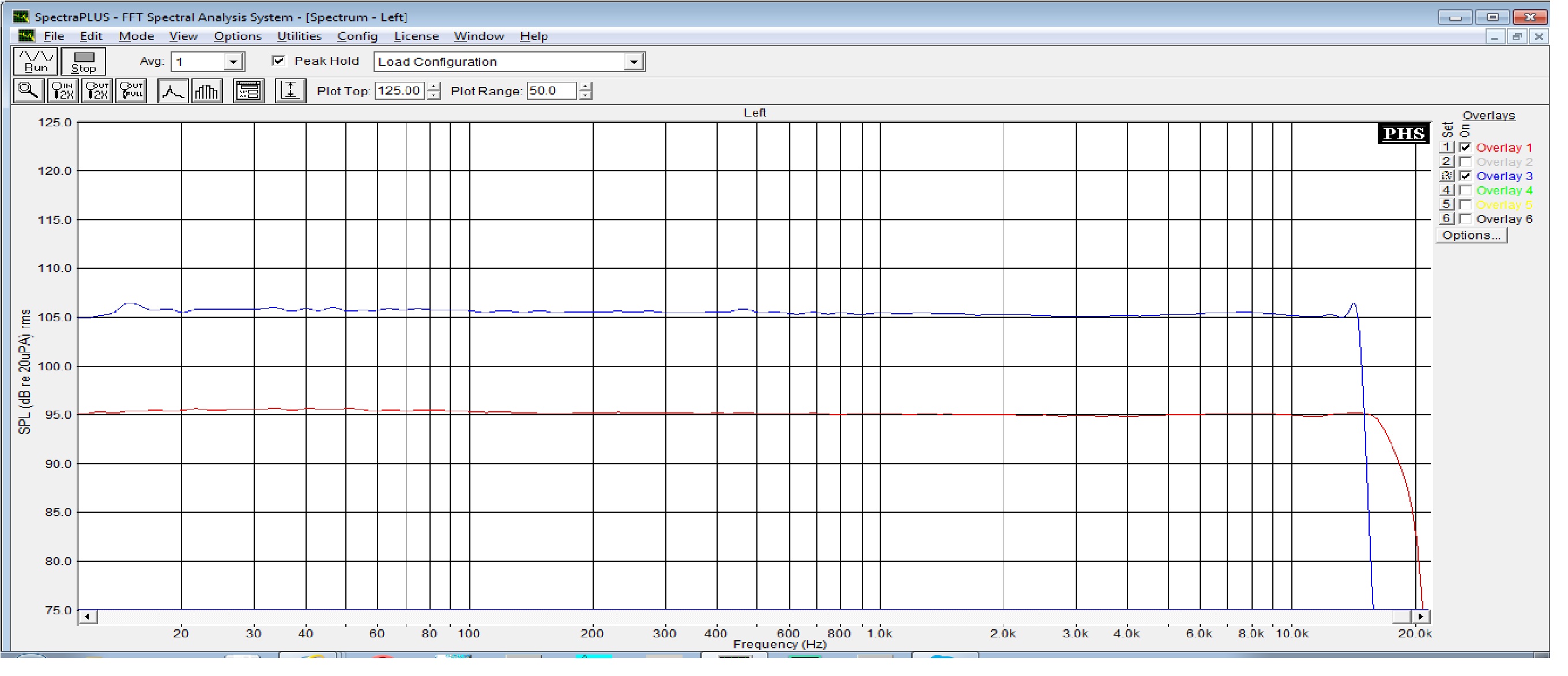Click the Zoom Out 2X icon

(x=97, y=91)
